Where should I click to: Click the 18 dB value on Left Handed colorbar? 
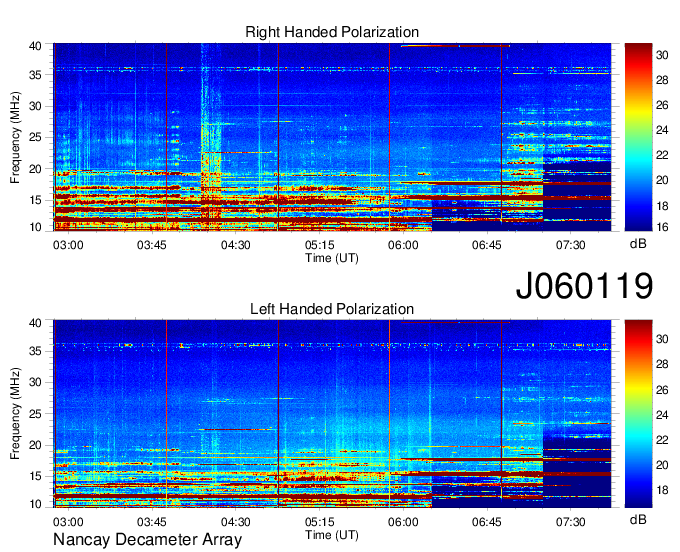pos(662,490)
